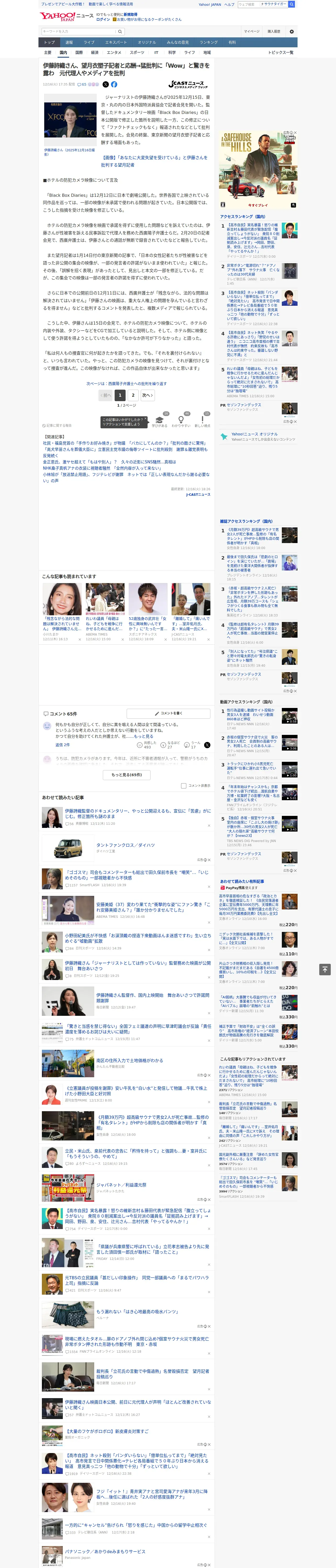
Task: Open the トップ navigation tab
Action: click(49, 43)
